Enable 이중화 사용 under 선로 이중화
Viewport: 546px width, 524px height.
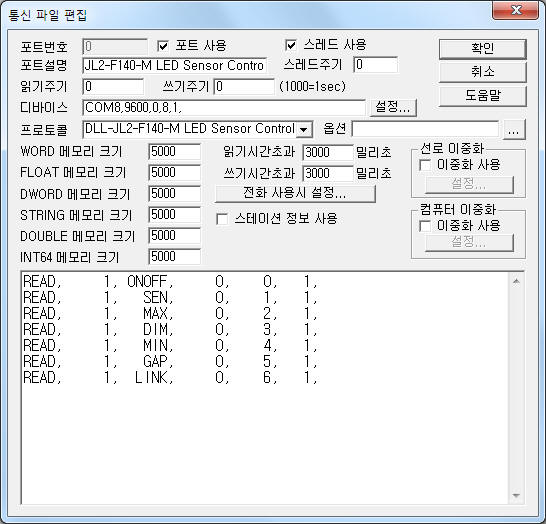[425, 165]
